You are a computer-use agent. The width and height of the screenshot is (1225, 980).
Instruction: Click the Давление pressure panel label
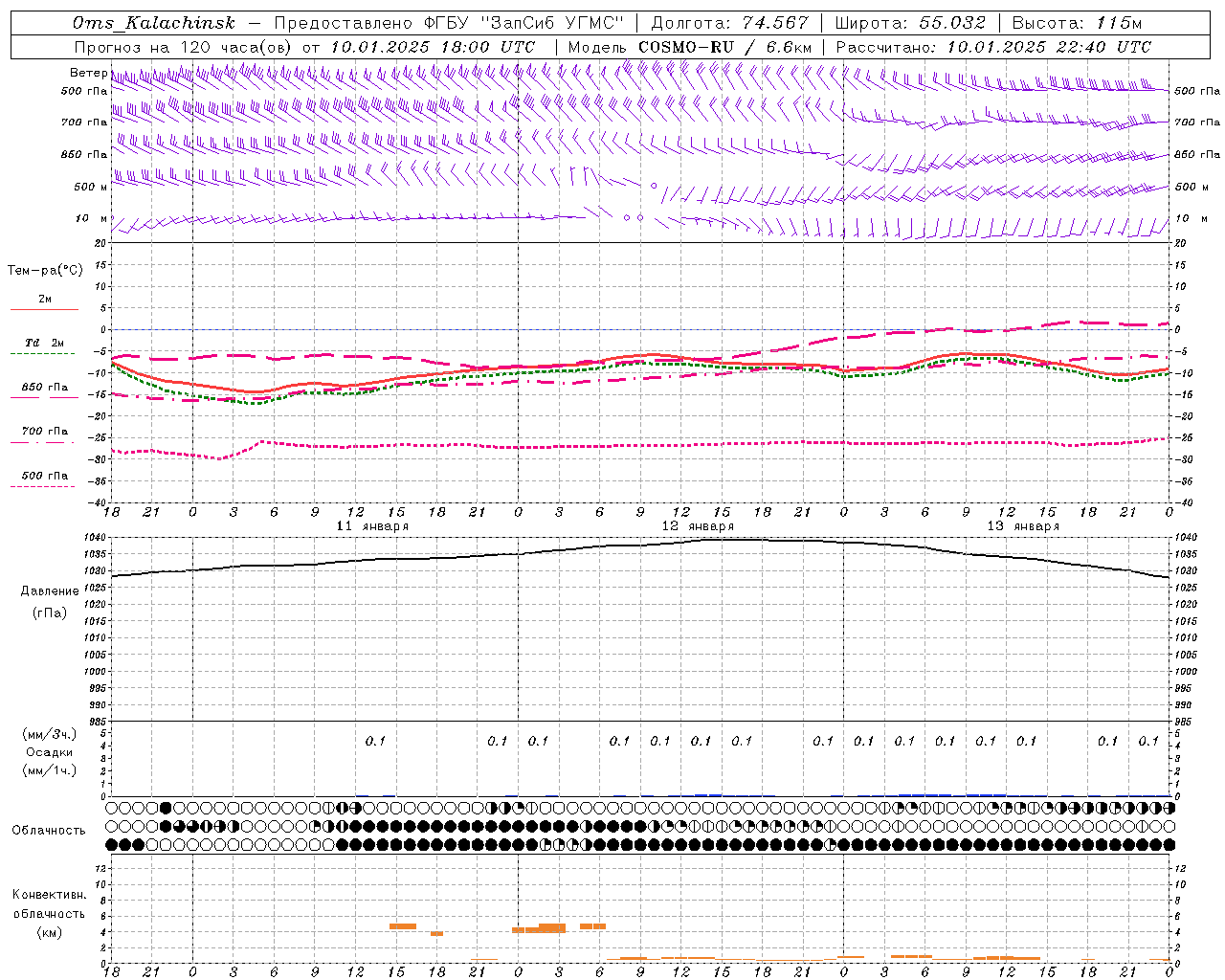tap(50, 591)
